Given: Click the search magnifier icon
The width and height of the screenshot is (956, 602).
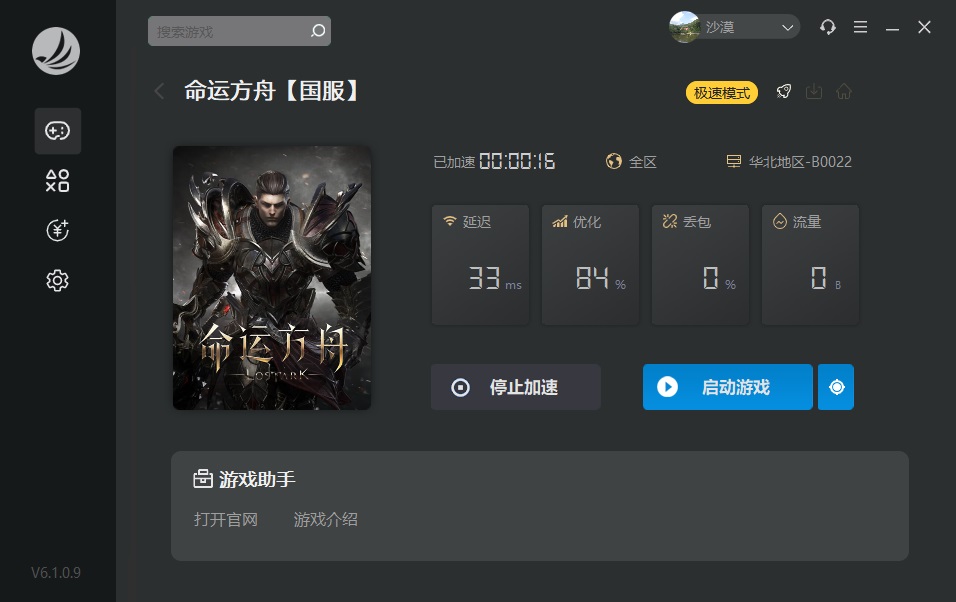Looking at the screenshot, I should click(318, 31).
